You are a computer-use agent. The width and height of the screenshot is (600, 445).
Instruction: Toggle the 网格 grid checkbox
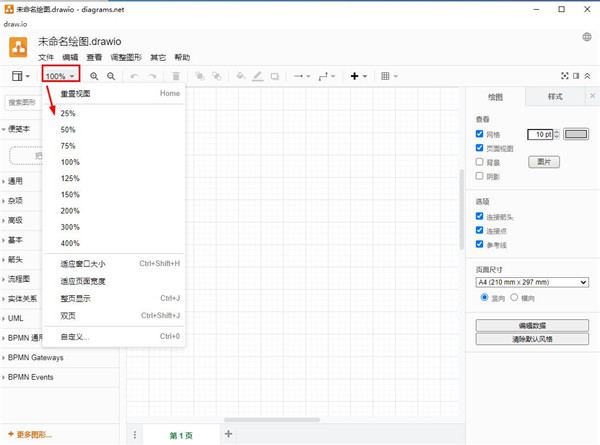click(x=481, y=133)
